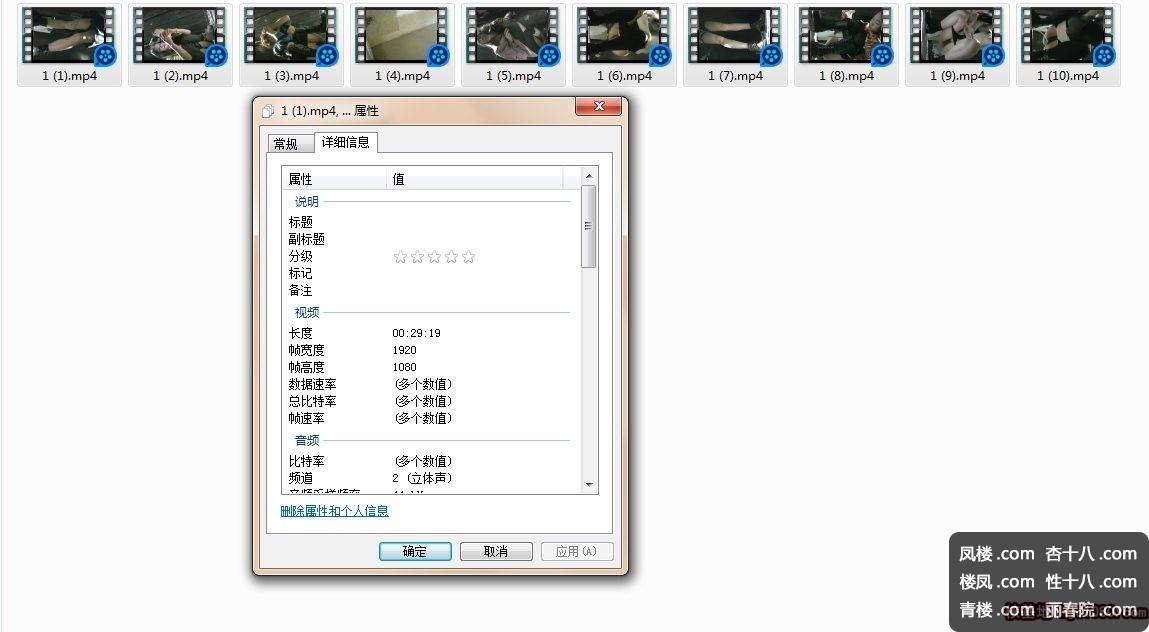Click the 属性 column header
1149x632 pixels.
[x=335, y=179]
